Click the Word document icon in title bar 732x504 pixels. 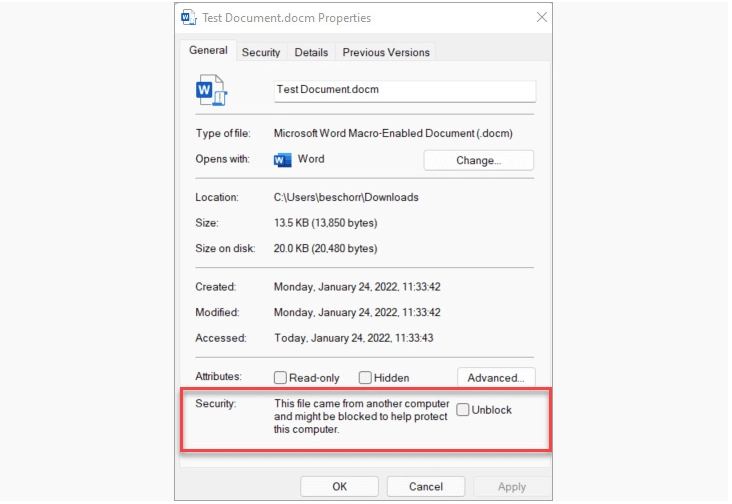189,18
